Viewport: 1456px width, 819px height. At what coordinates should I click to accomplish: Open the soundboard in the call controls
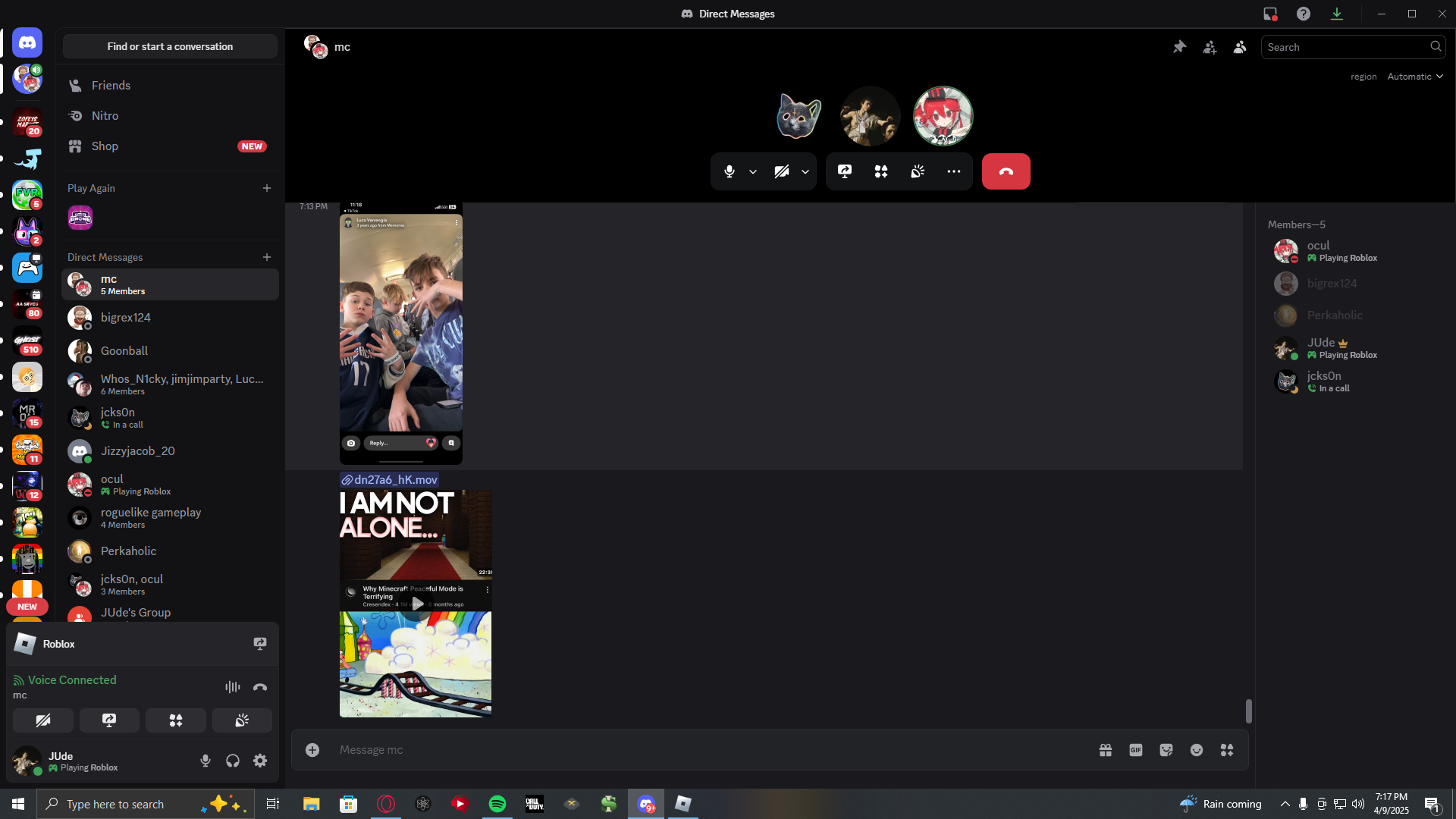pos(917,171)
